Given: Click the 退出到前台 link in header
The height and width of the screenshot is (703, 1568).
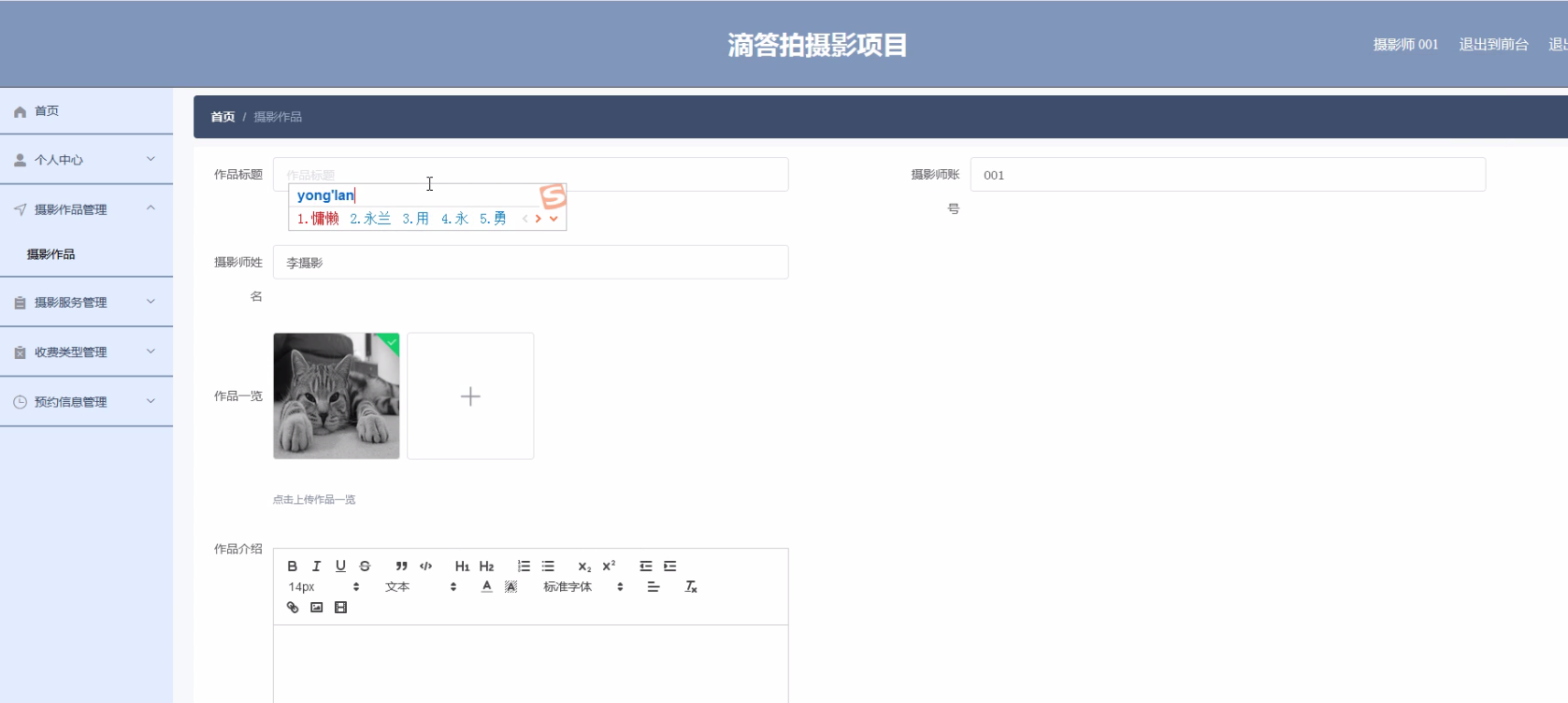Looking at the screenshot, I should (1493, 45).
